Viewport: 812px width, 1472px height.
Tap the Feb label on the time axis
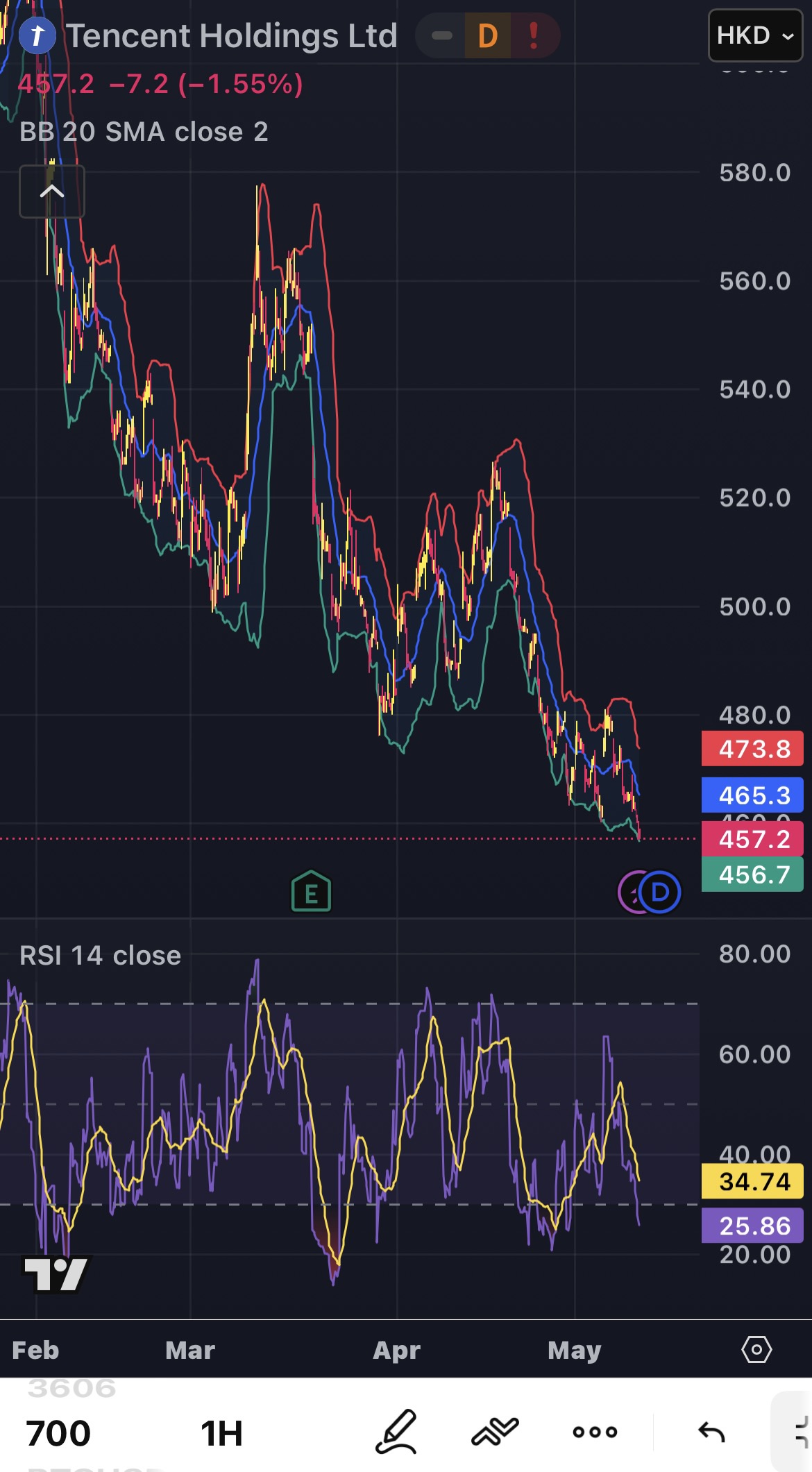[35, 1351]
